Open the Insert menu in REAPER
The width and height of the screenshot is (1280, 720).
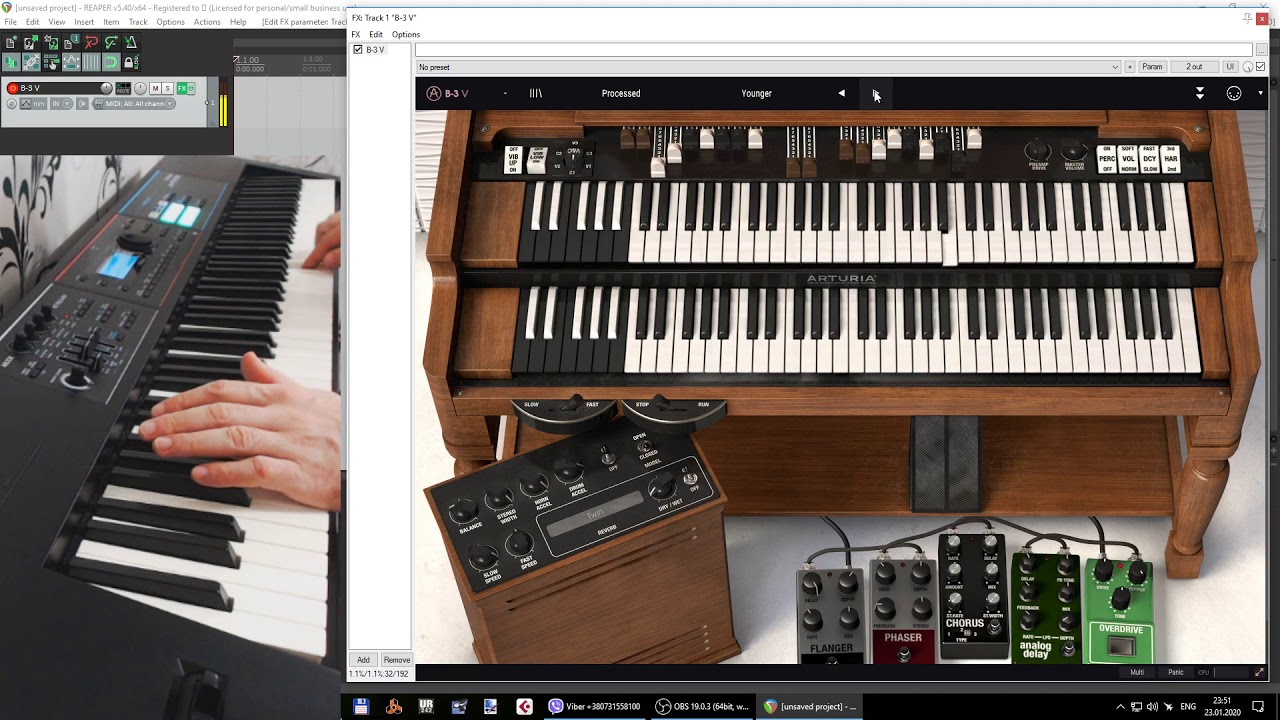coord(84,21)
